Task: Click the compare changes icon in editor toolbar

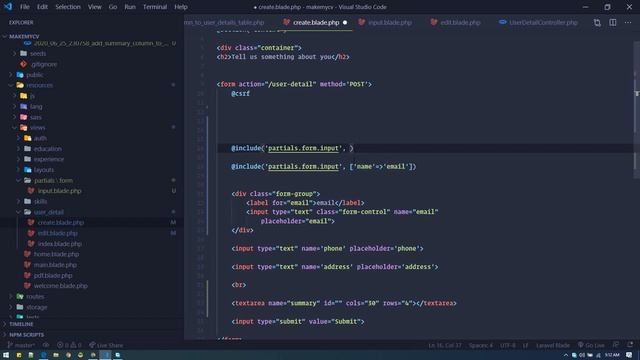Action: point(597,22)
